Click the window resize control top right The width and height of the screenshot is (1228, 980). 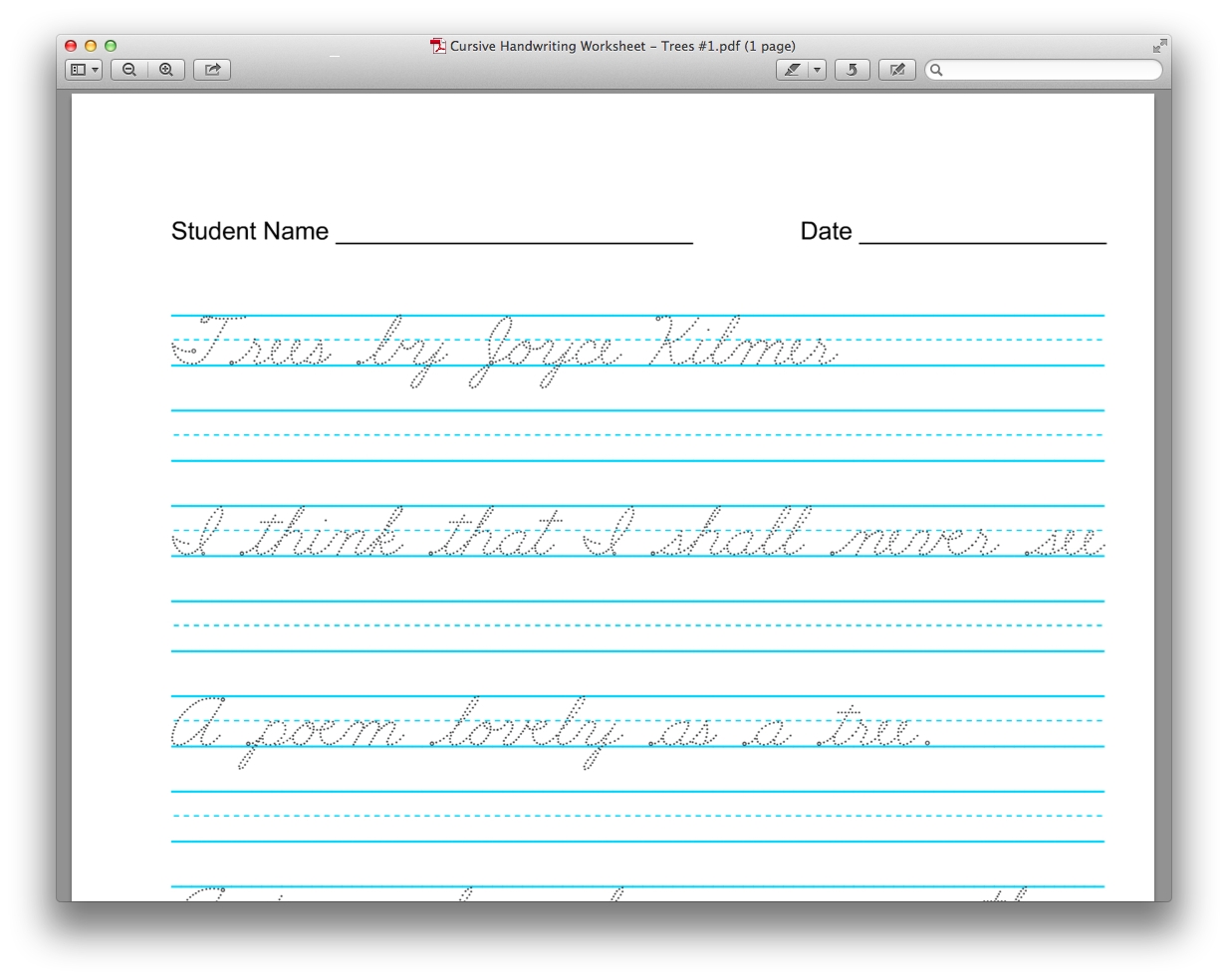[x=1160, y=45]
